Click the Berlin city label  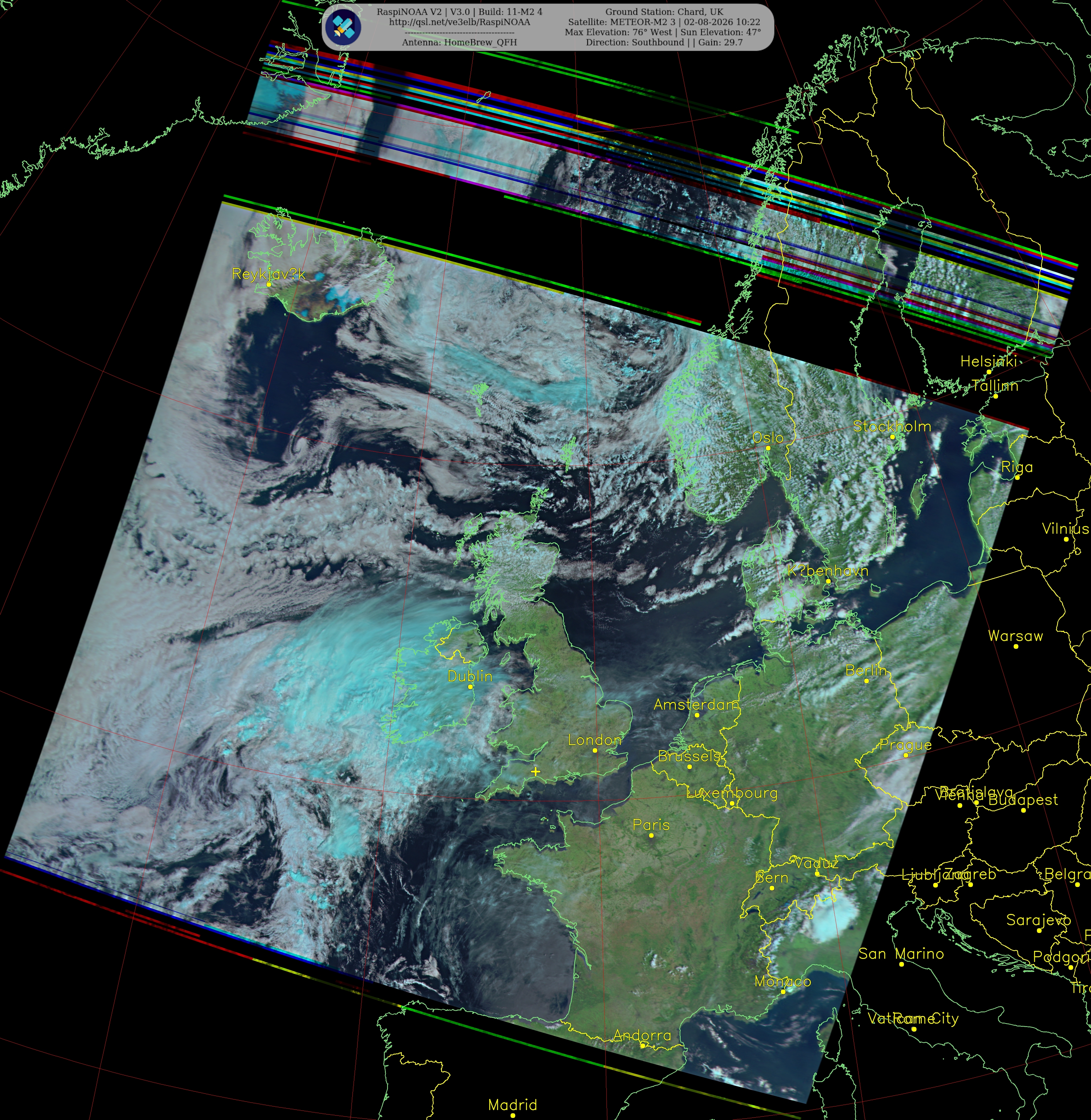pos(866,670)
